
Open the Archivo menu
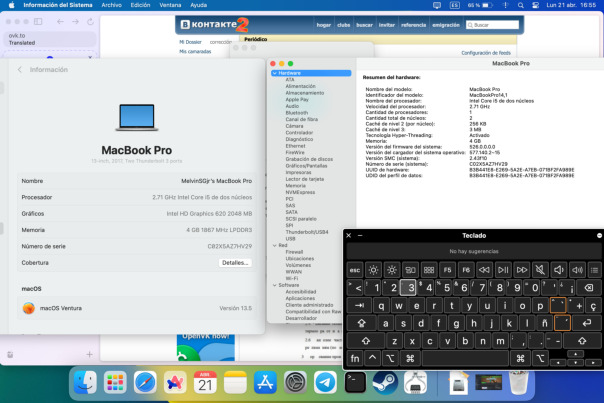(x=112, y=5)
